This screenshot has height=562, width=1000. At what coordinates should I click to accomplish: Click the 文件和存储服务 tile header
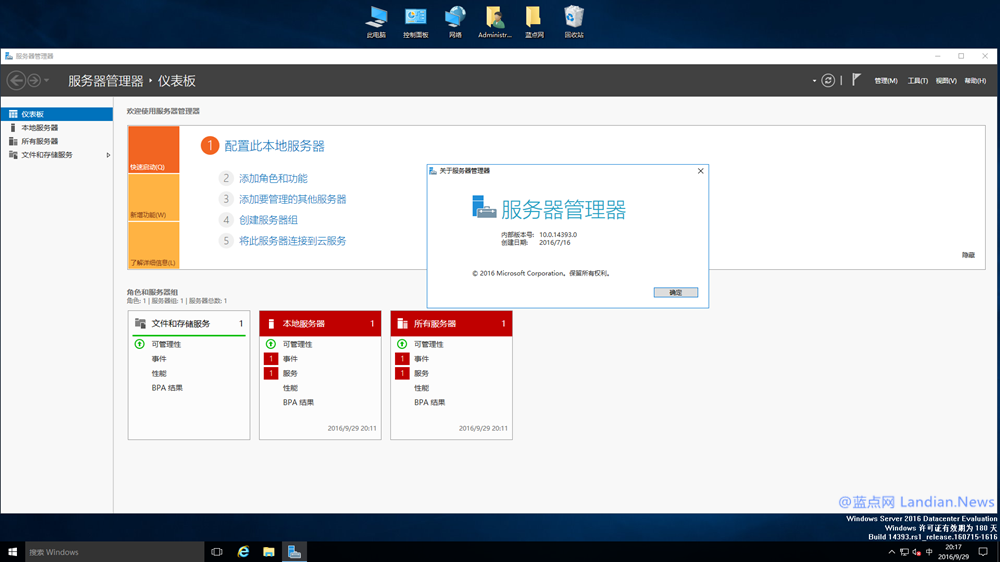[189, 323]
